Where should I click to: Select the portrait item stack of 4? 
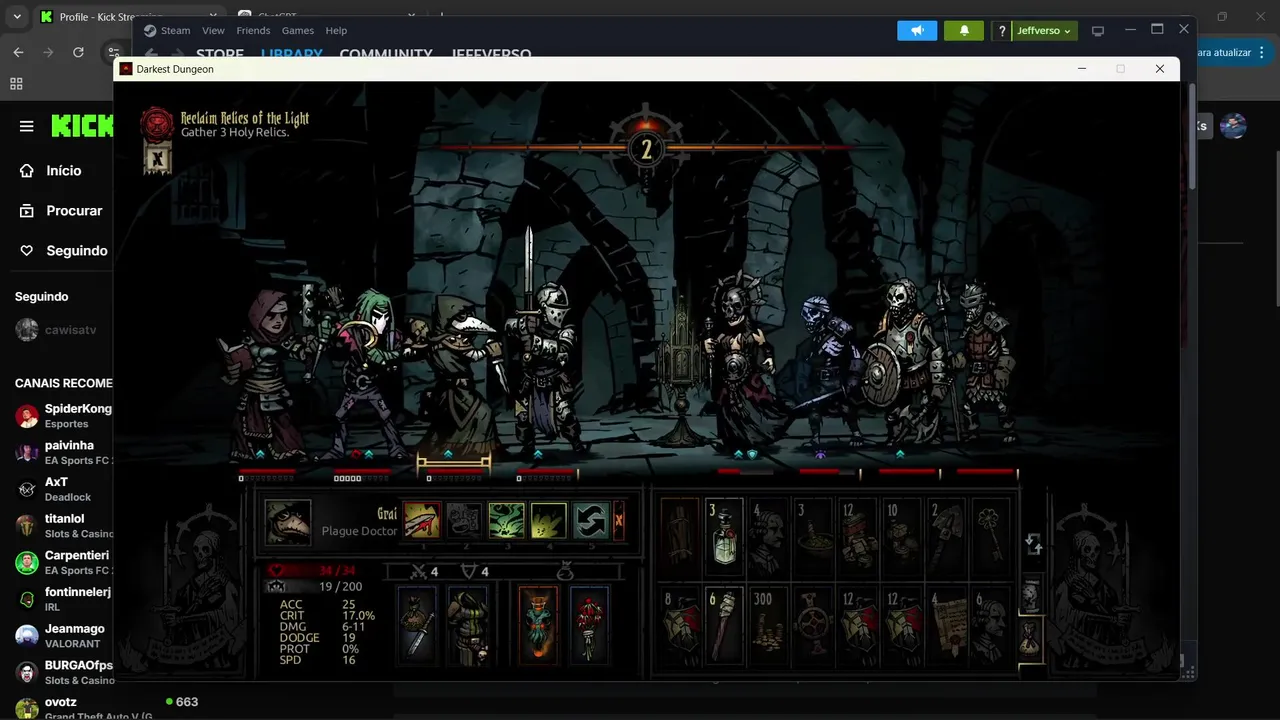(768, 537)
